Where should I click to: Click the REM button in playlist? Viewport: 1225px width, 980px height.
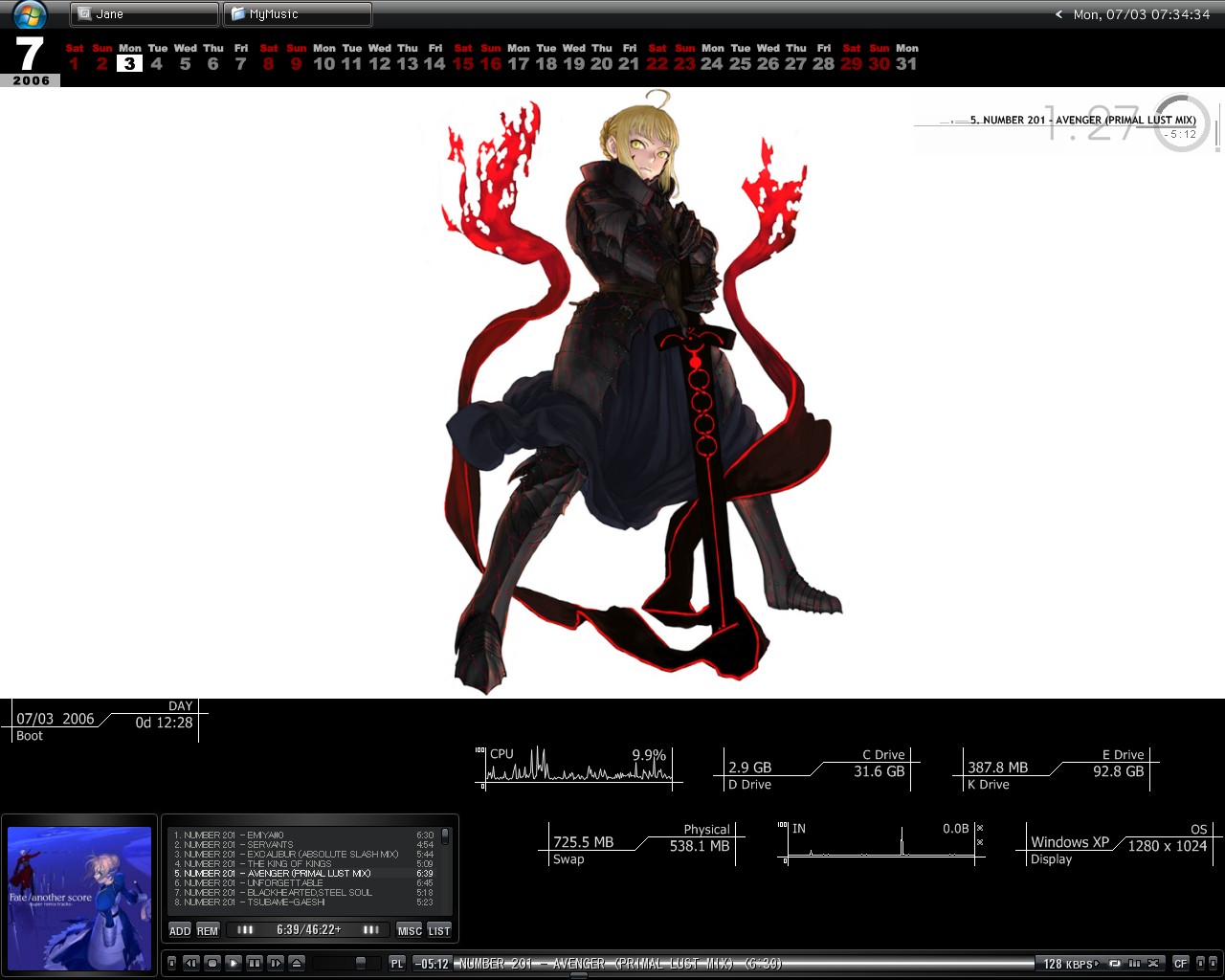[x=208, y=930]
